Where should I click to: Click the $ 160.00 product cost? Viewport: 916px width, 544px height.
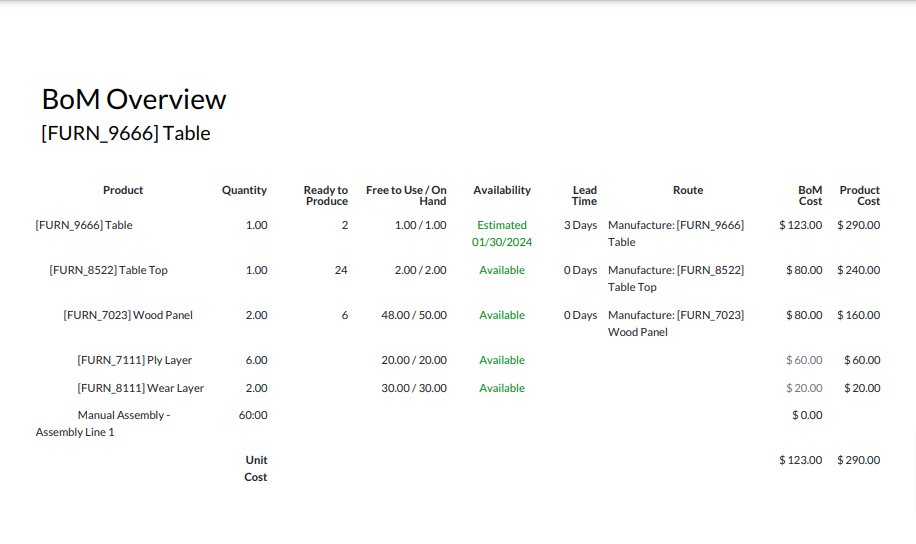(x=858, y=315)
